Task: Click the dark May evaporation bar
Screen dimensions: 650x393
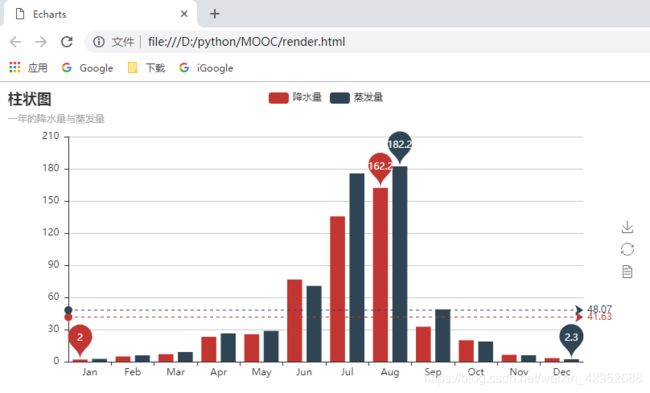Action: pyautogui.click(x=271, y=347)
